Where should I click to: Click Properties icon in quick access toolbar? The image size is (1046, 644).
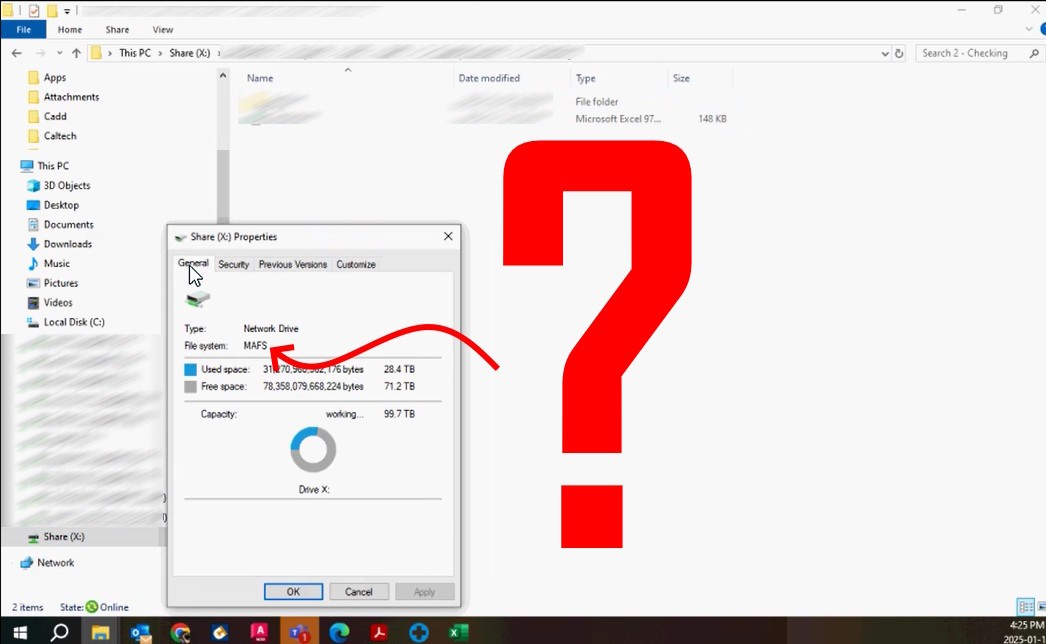(x=33, y=11)
